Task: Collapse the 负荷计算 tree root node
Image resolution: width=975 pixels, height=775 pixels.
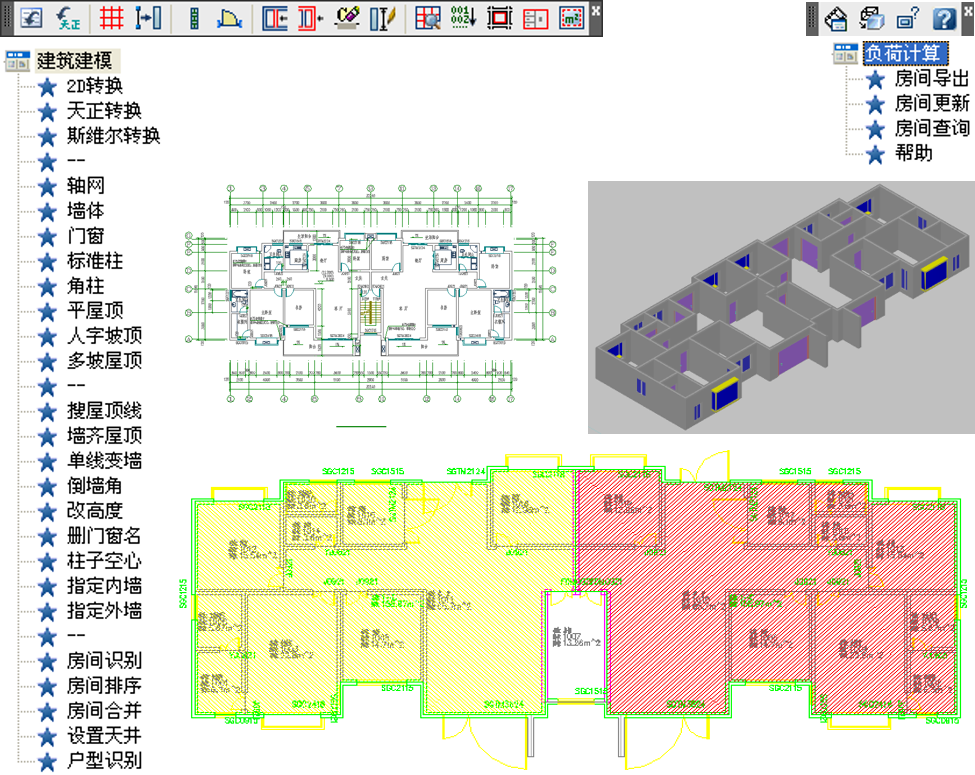Action: click(x=845, y=53)
